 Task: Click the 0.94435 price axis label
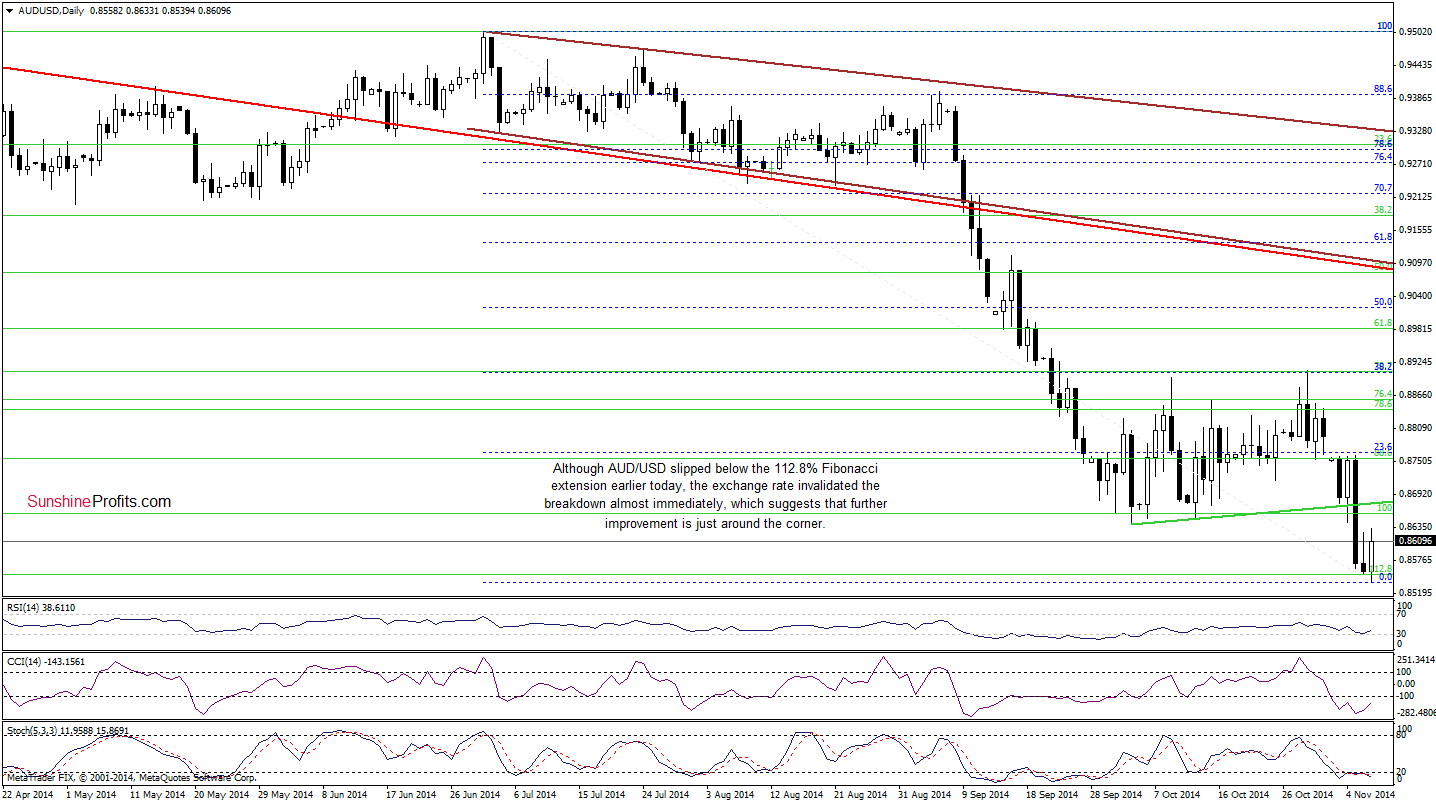tap(1414, 65)
